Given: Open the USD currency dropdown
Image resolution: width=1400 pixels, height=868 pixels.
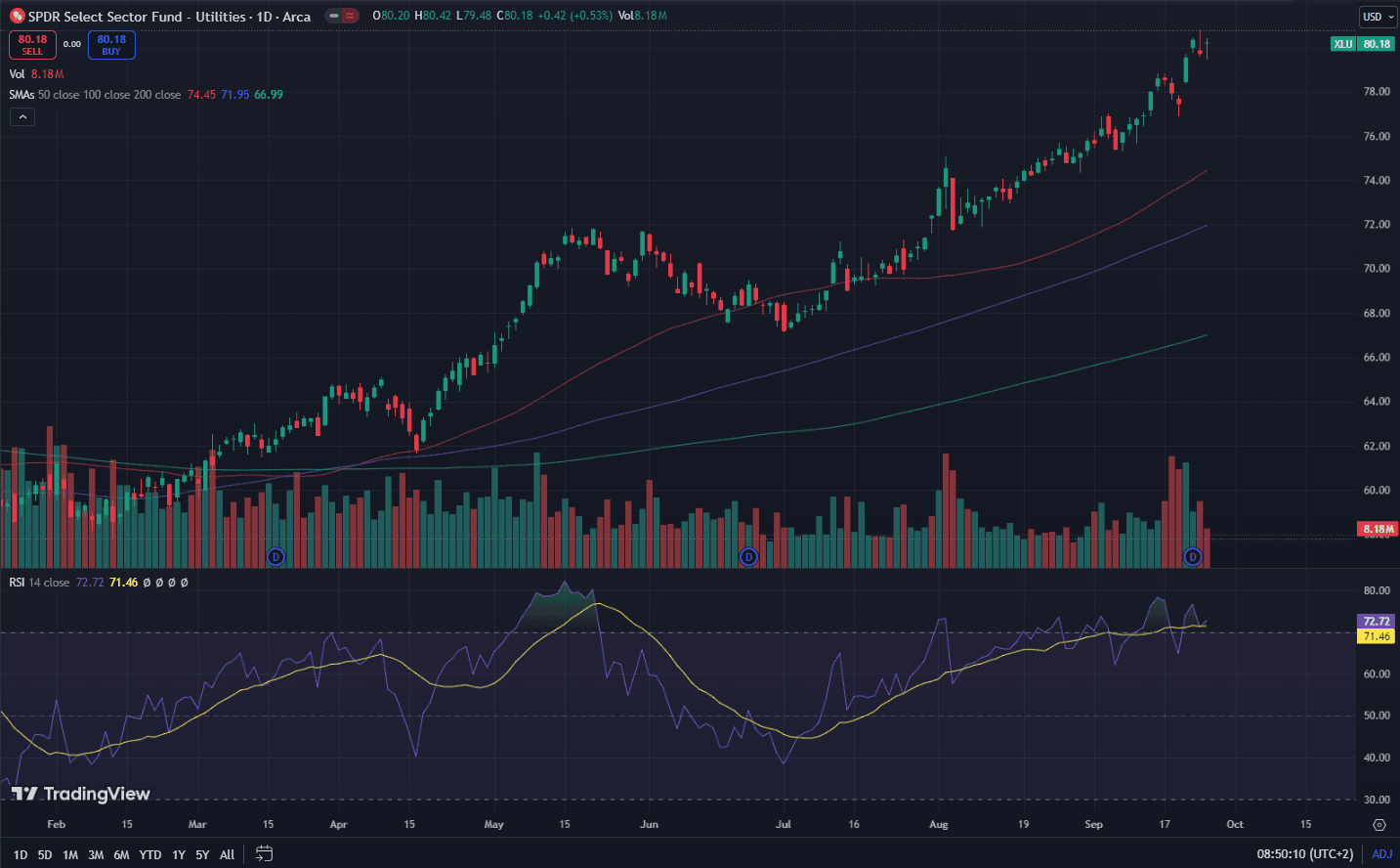Looking at the screenshot, I should pos(1379,17).
